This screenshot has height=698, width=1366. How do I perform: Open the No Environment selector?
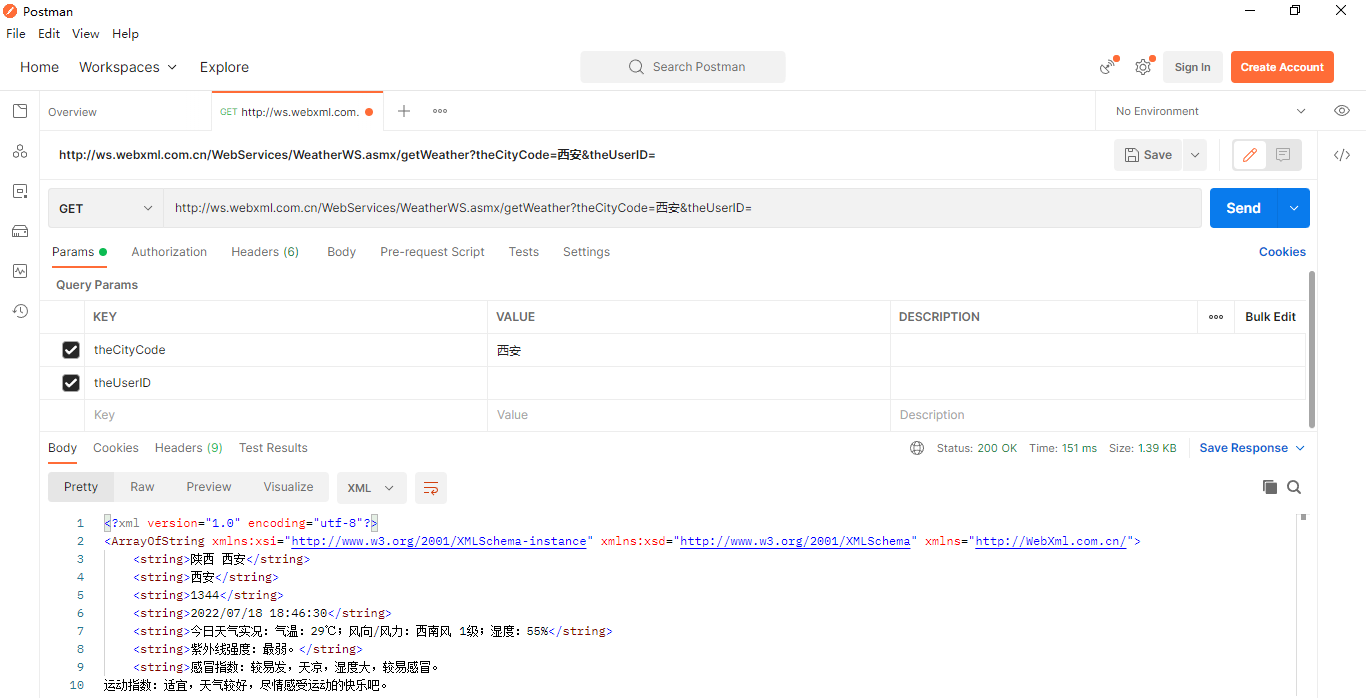1211,111
